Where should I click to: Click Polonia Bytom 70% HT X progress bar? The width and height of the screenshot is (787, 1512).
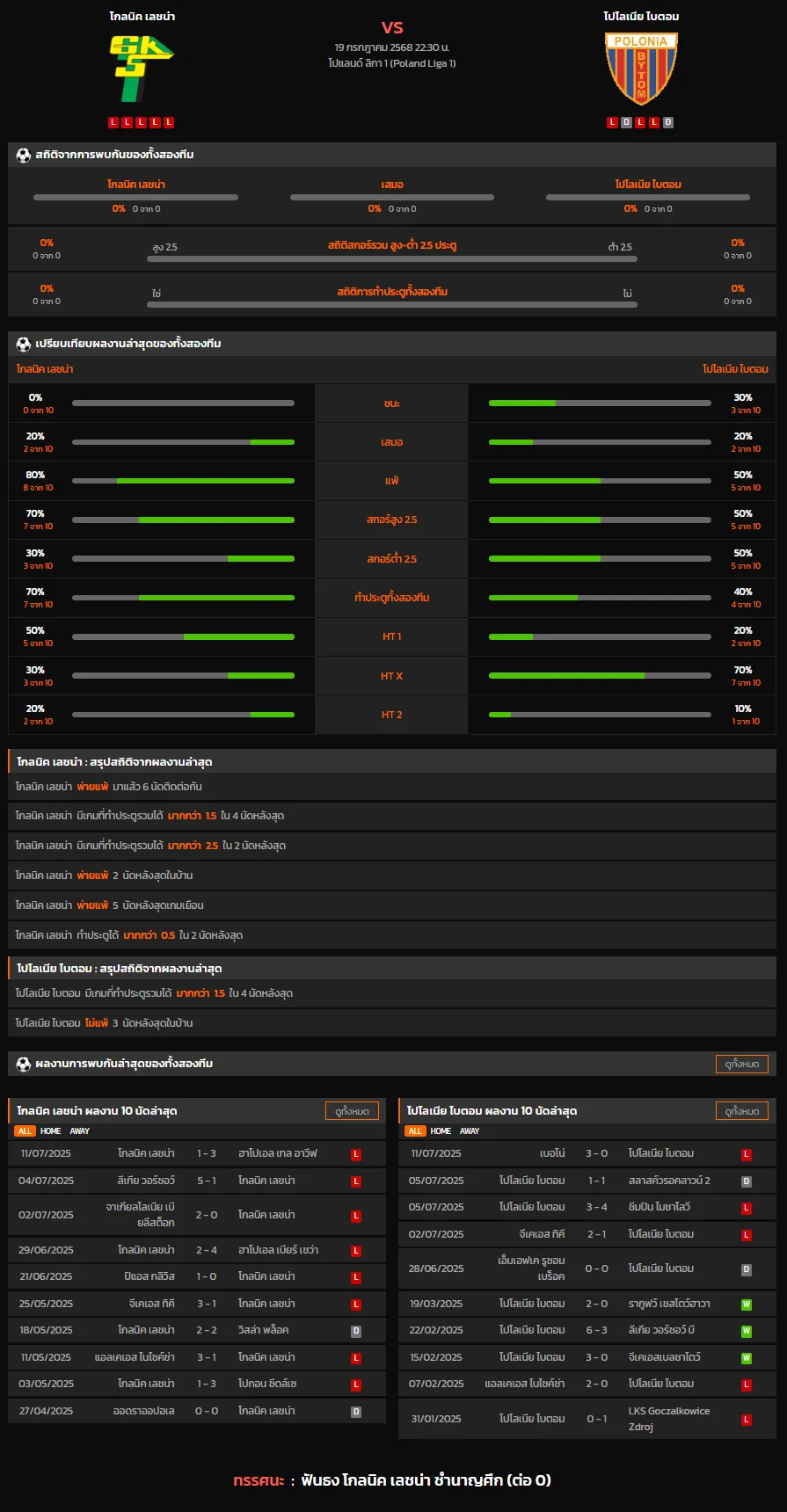pyautogui.click(x=600, y=676)
